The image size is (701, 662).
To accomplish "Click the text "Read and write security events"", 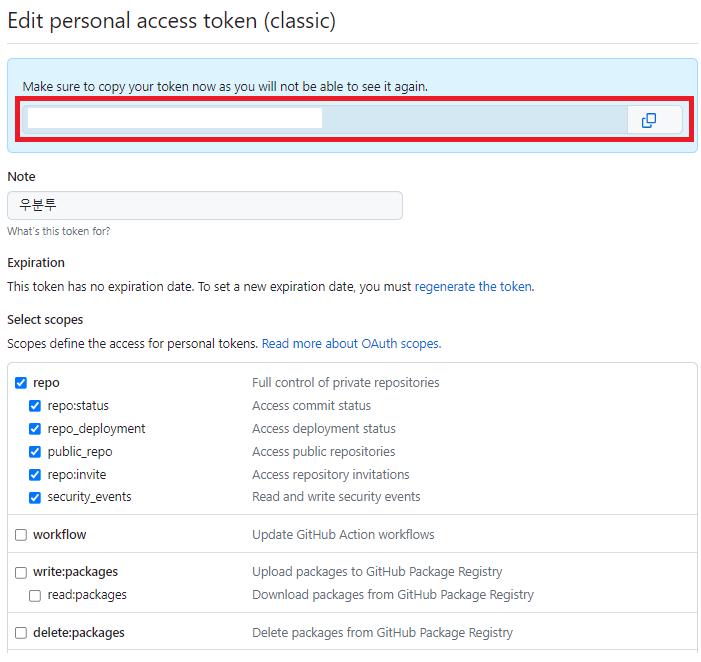I will tap(336, 497).
